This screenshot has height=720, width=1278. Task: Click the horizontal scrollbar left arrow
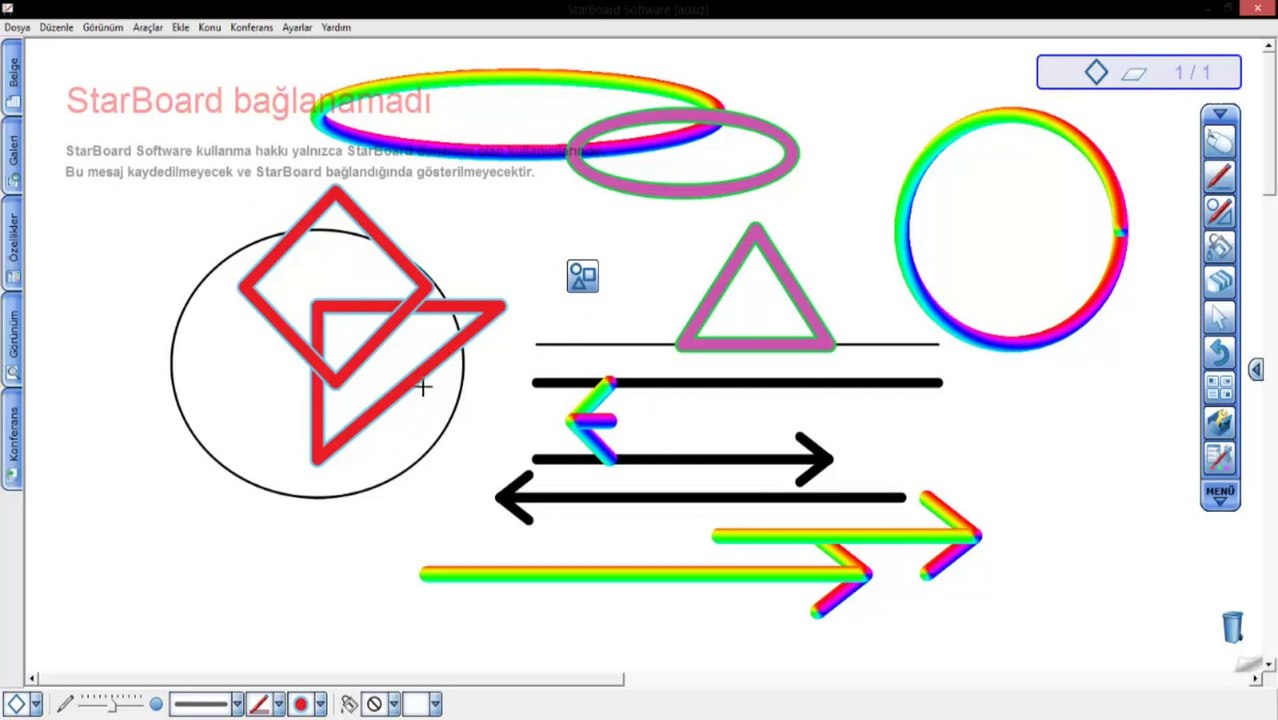point(33,679)
